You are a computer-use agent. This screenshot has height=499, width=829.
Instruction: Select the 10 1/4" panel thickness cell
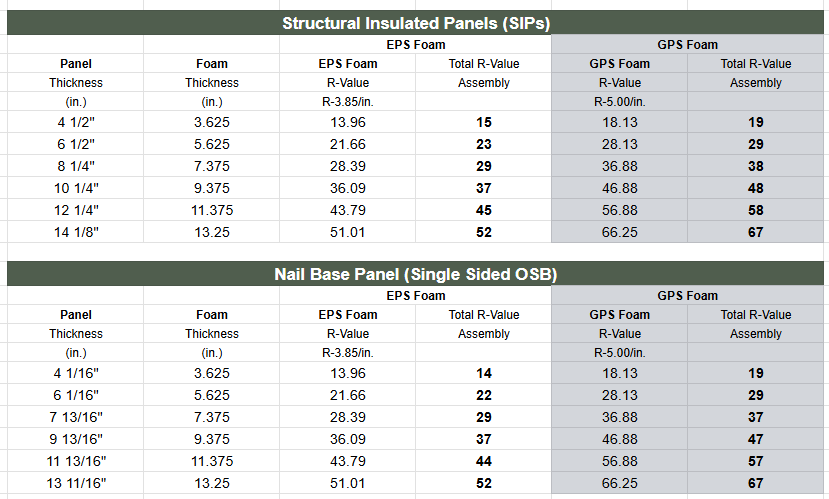click(x=76, y=188)
